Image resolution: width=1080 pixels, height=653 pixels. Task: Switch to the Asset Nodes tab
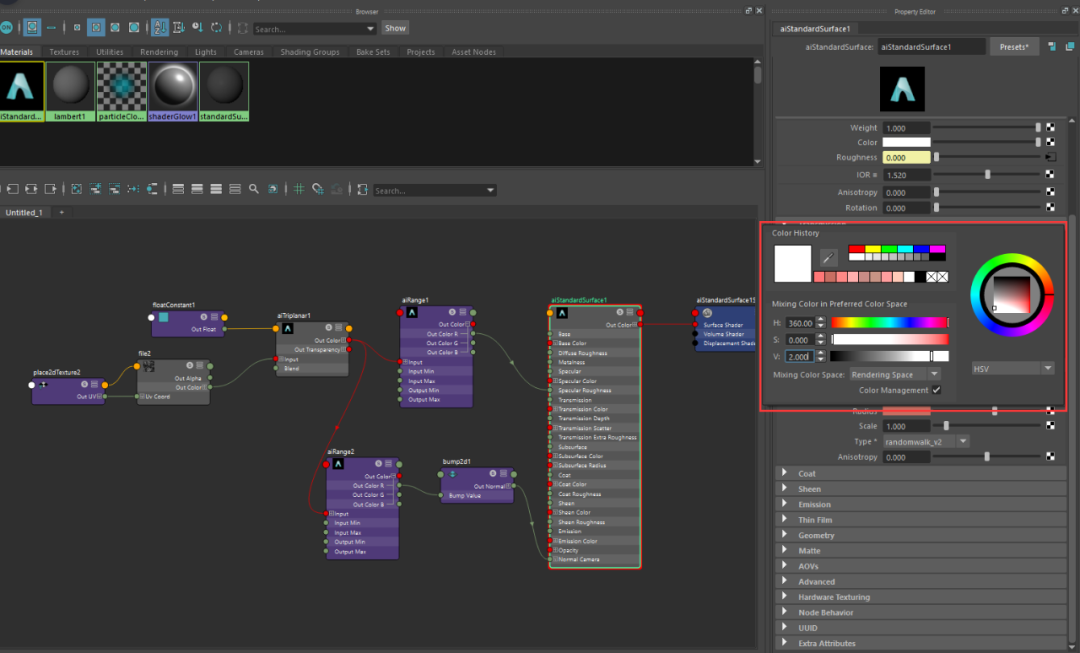[x=473, y=52]
